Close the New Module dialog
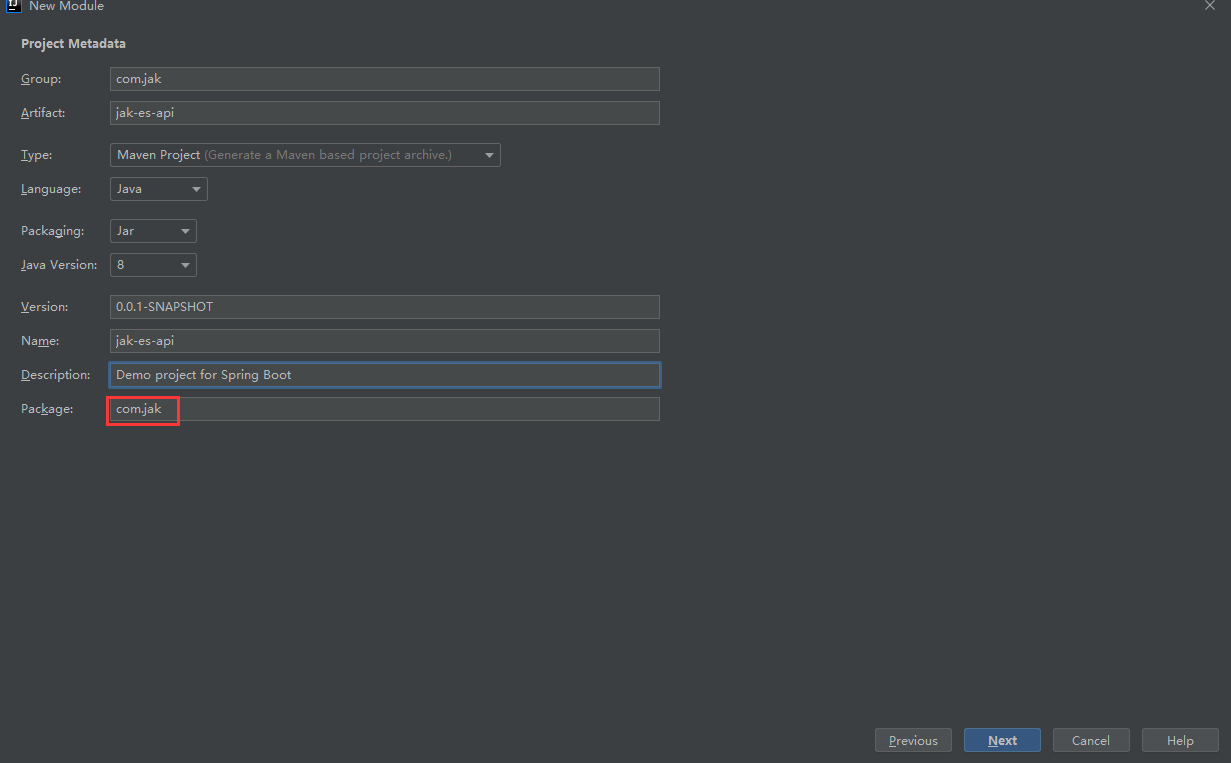 tap(1209, 5)
